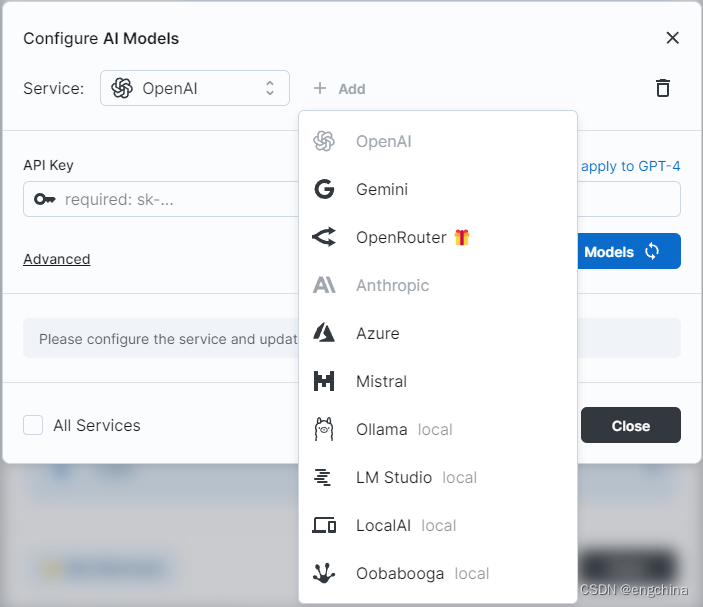Click the LM Studio lines icon

point(322,477)
